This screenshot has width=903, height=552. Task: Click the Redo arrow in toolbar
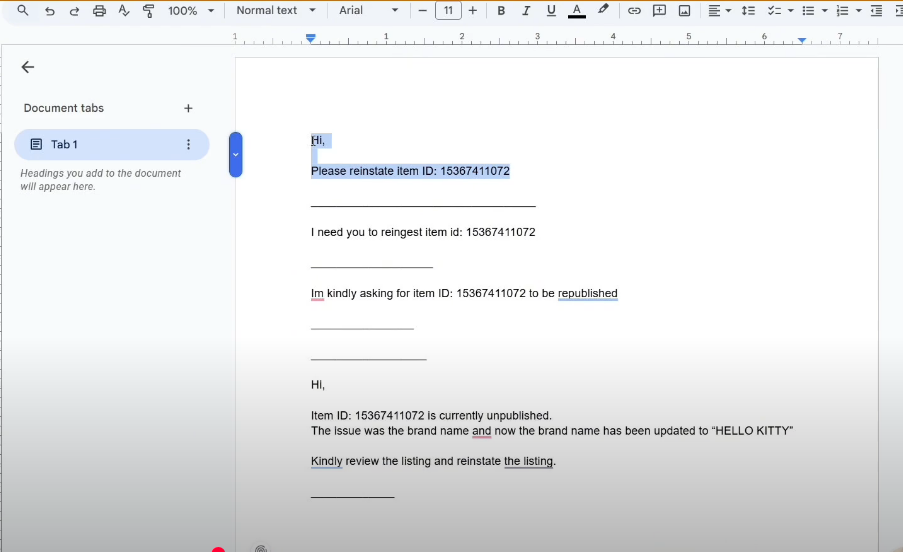click(74, 11)
